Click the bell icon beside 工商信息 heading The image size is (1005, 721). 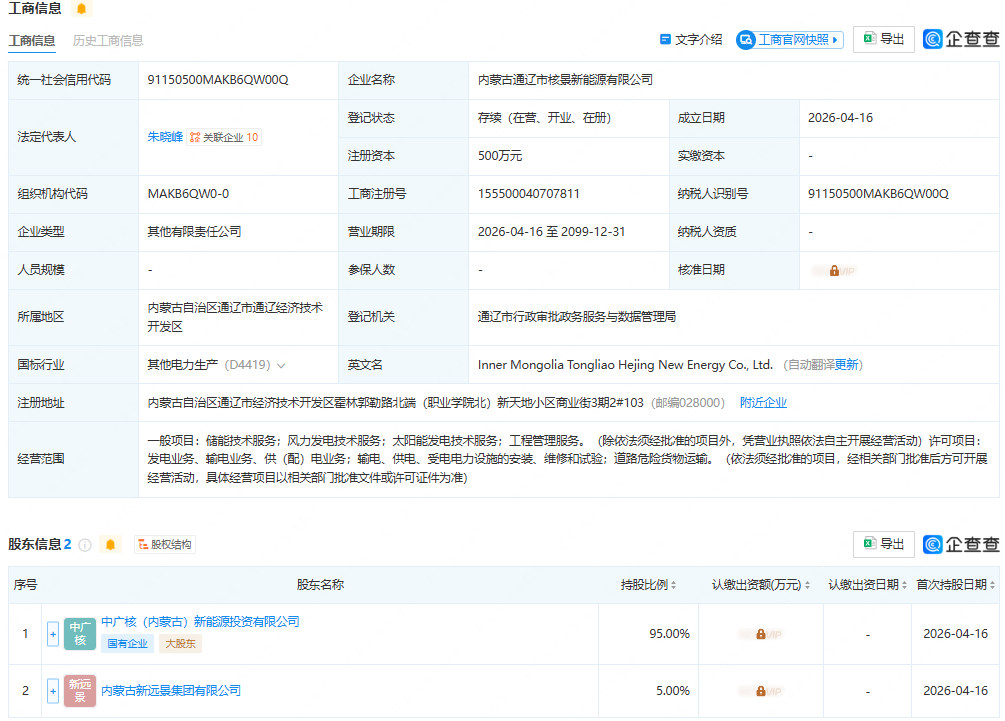point(81,9)
